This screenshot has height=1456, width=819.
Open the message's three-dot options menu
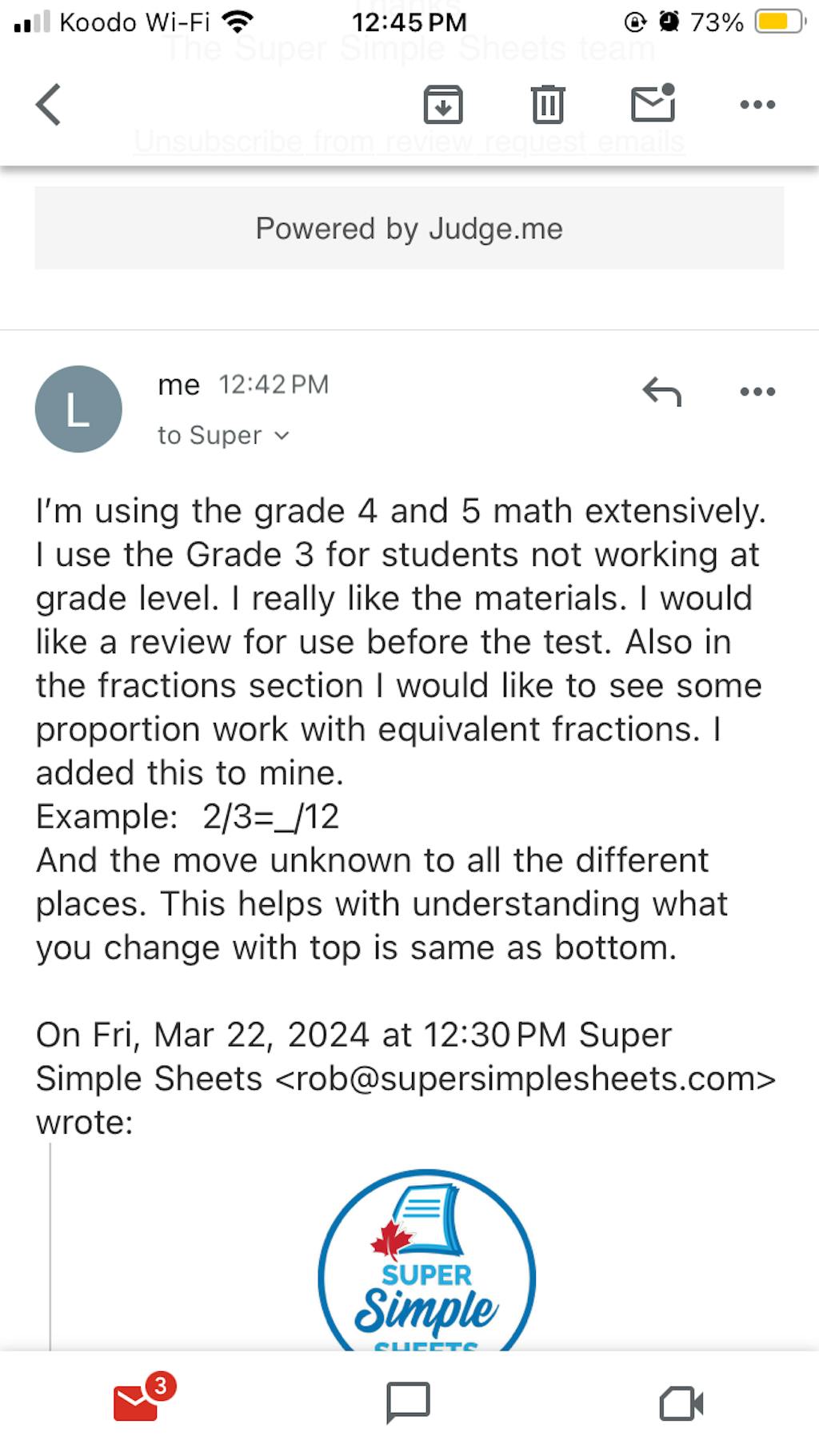(x=756, y=391)
